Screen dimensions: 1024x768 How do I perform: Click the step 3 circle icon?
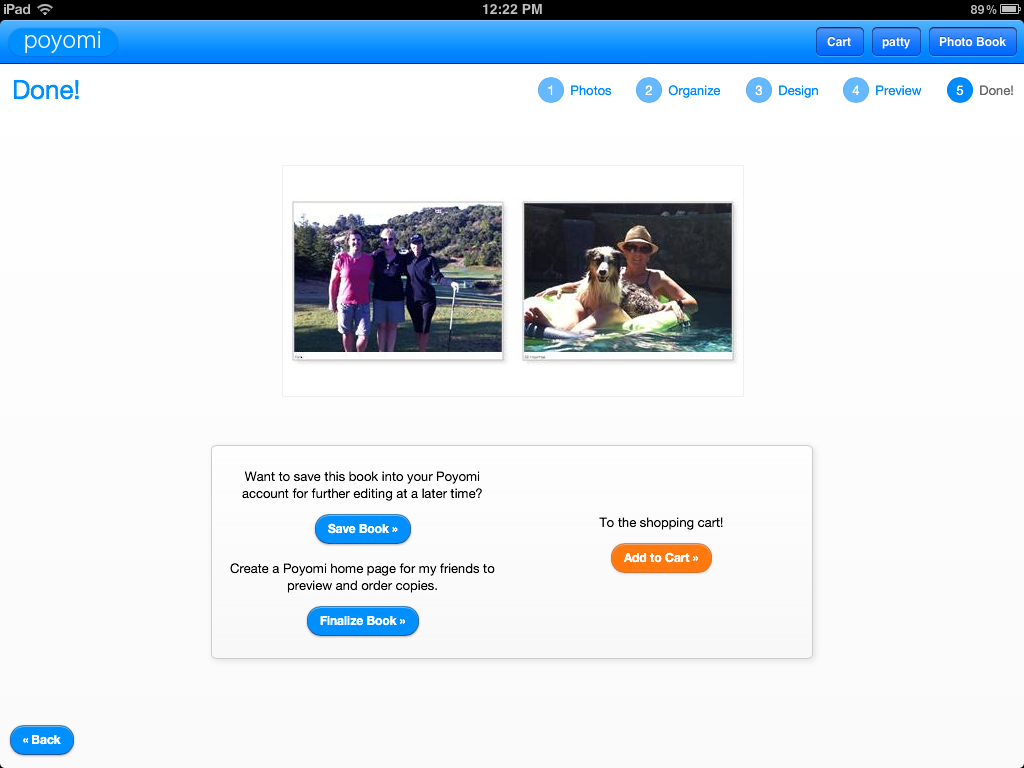pyautogui.click(x=758, y=91)
